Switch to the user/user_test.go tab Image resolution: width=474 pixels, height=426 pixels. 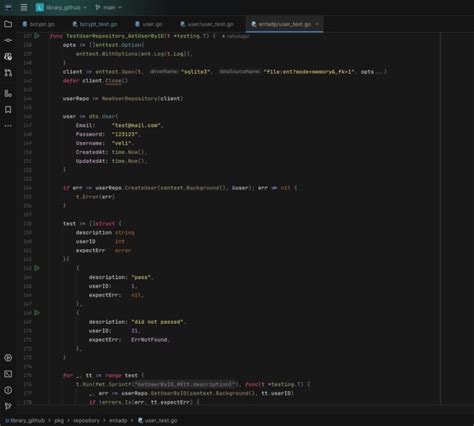click(207, 24)
